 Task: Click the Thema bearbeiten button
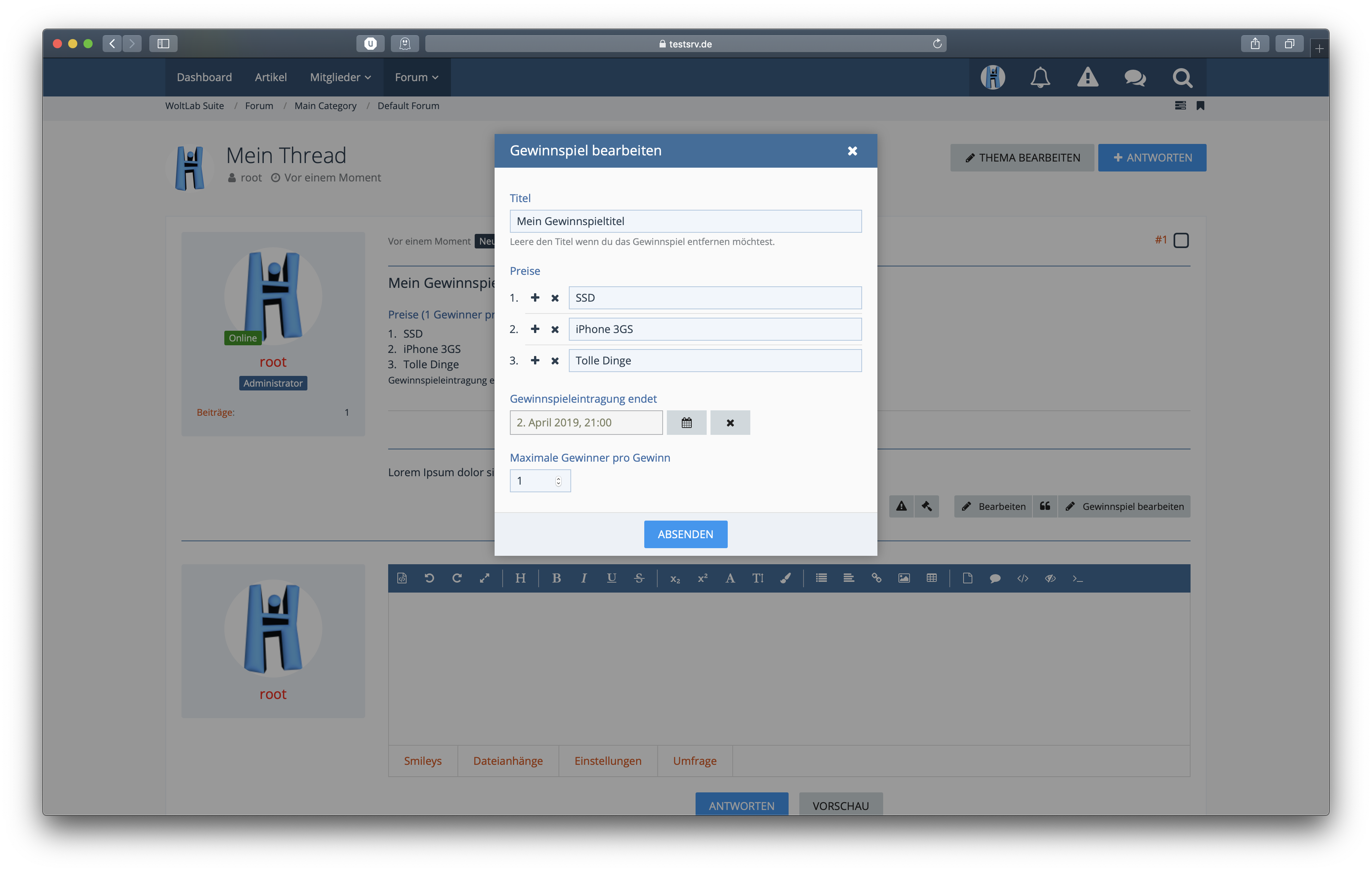[x=1022, y=158]
